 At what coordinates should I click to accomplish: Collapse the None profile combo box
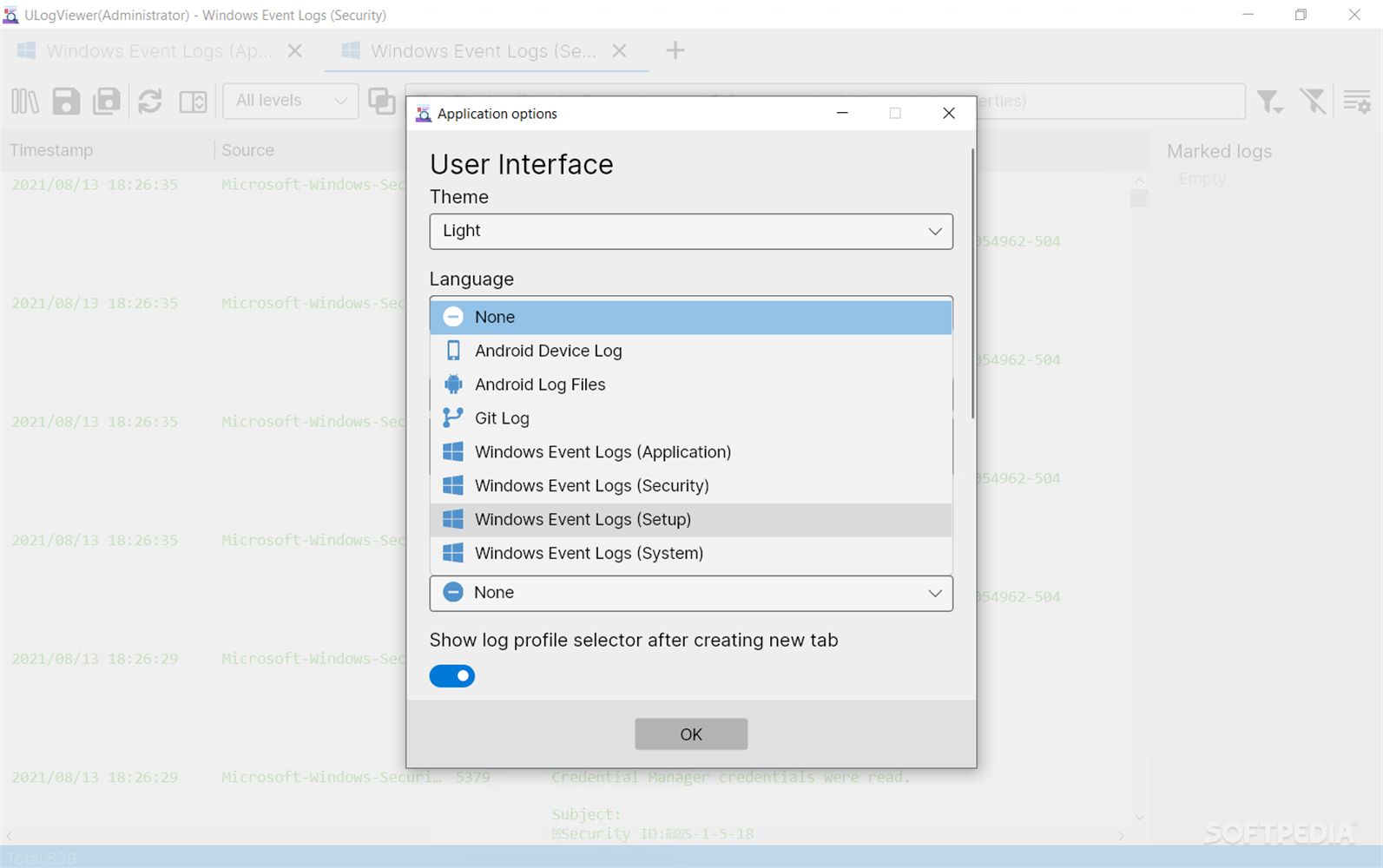[x=691, y=593]
